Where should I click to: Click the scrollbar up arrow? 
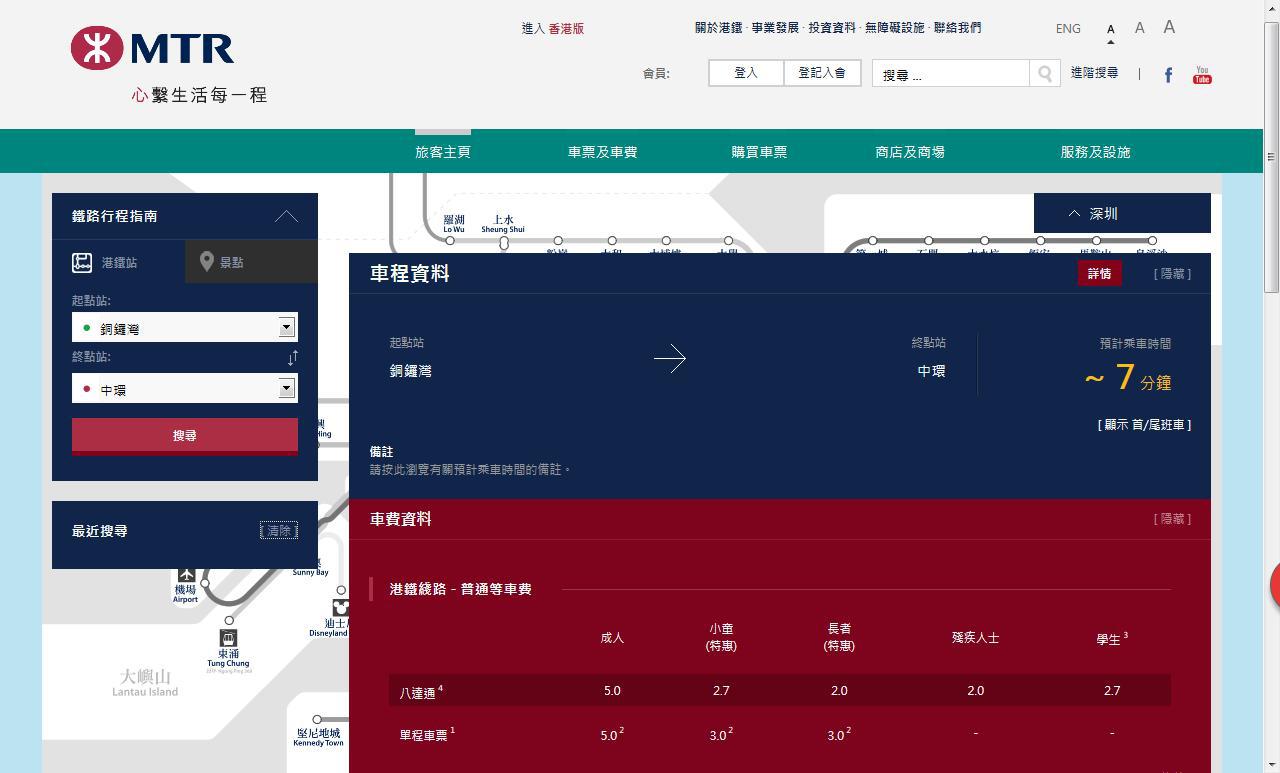click(x=1271, y=8)
